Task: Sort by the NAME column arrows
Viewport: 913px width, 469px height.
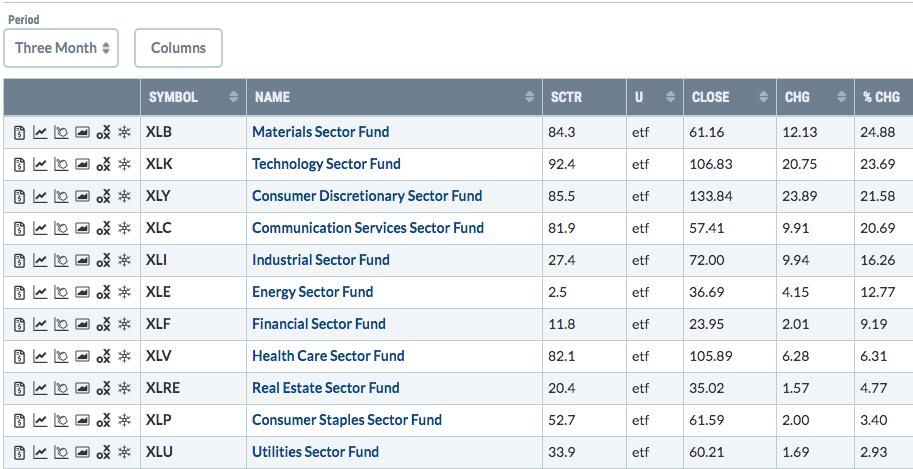Action: coord(529,97)
